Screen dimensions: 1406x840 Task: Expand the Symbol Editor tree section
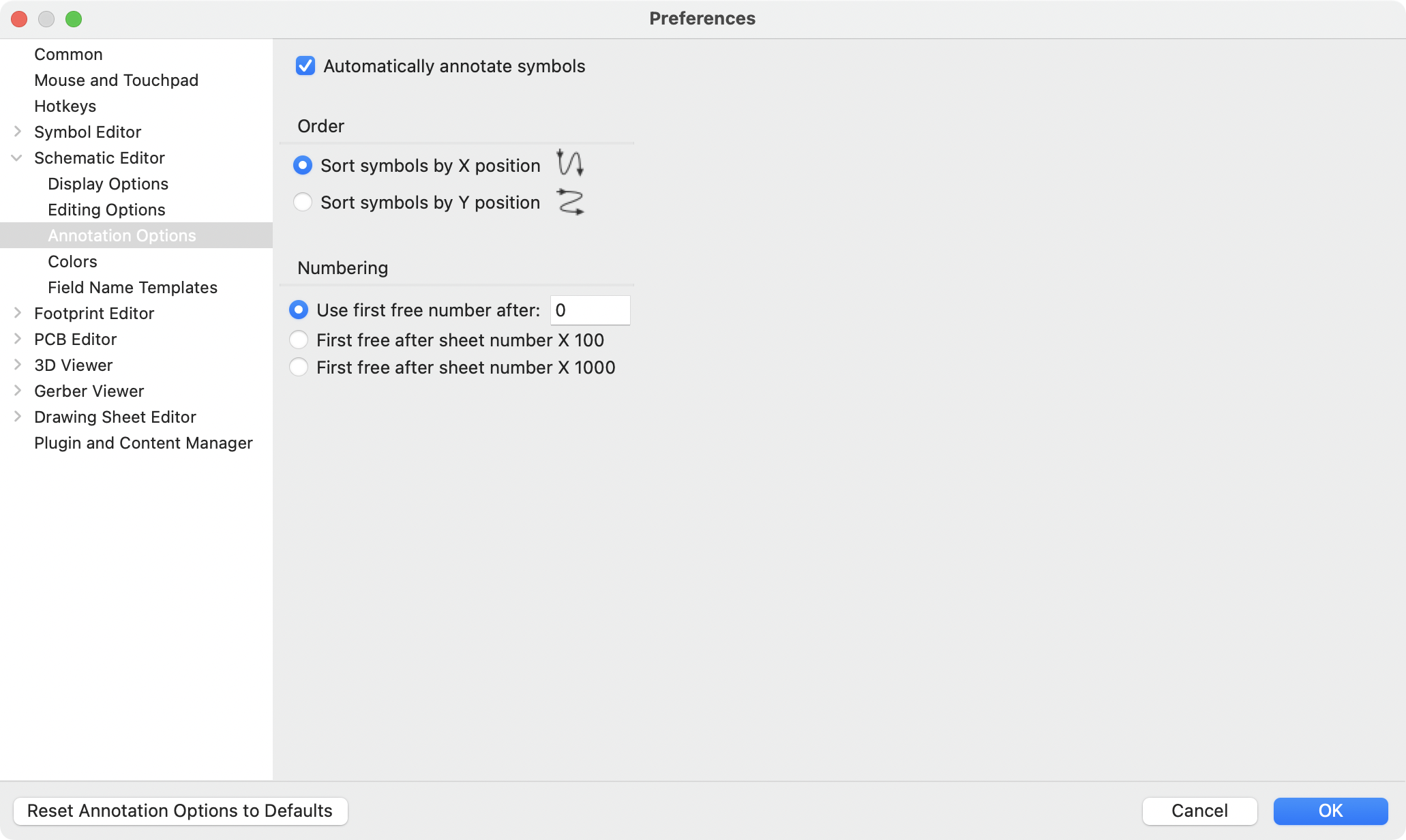click(18, 132)
